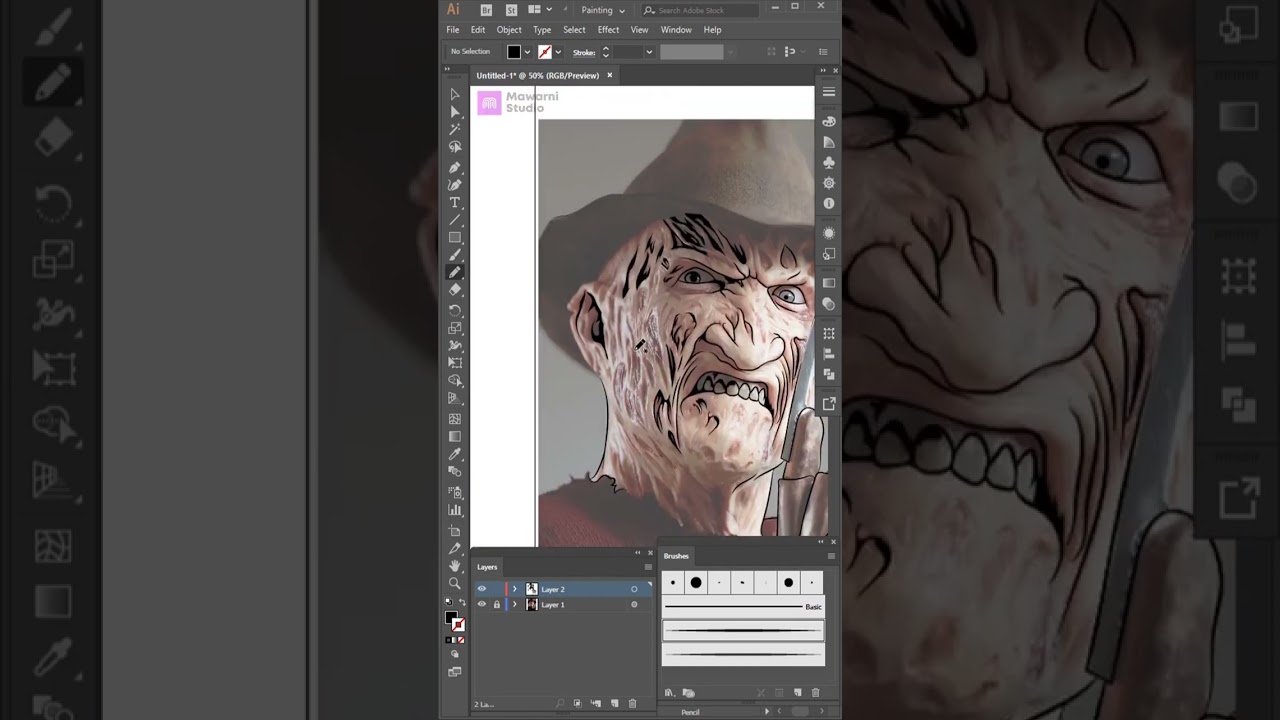Open Brush Libraries menu icon

tap(669, 692)
